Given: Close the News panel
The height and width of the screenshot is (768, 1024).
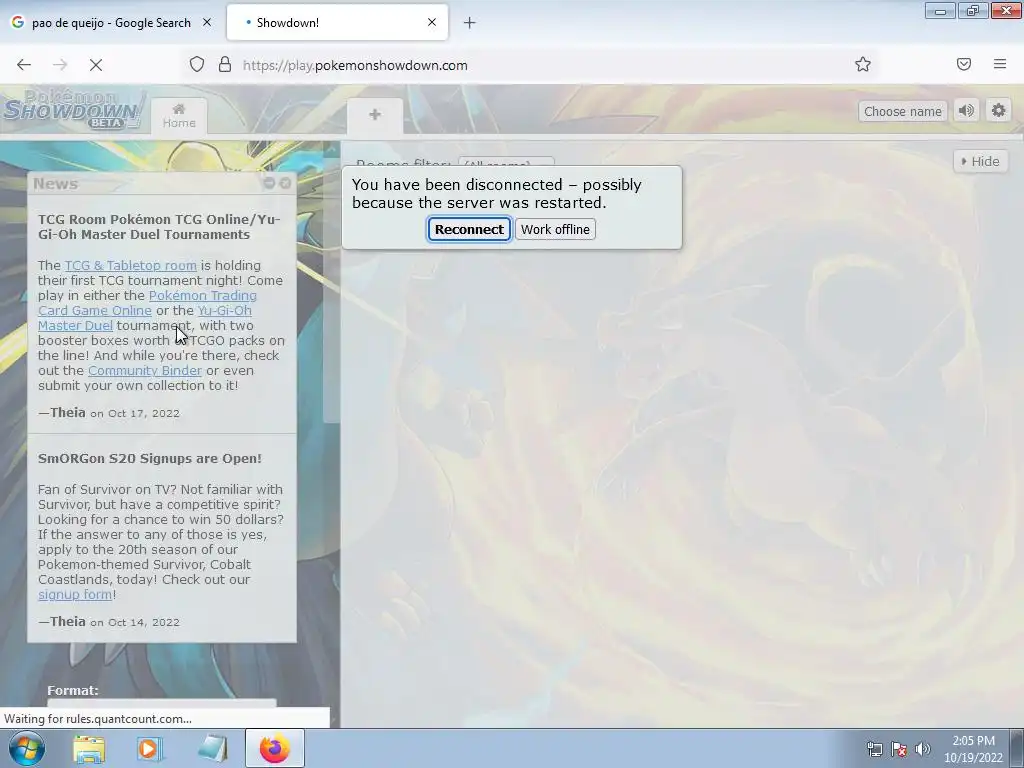Looking at the screenshot, I should coord(285,184).
